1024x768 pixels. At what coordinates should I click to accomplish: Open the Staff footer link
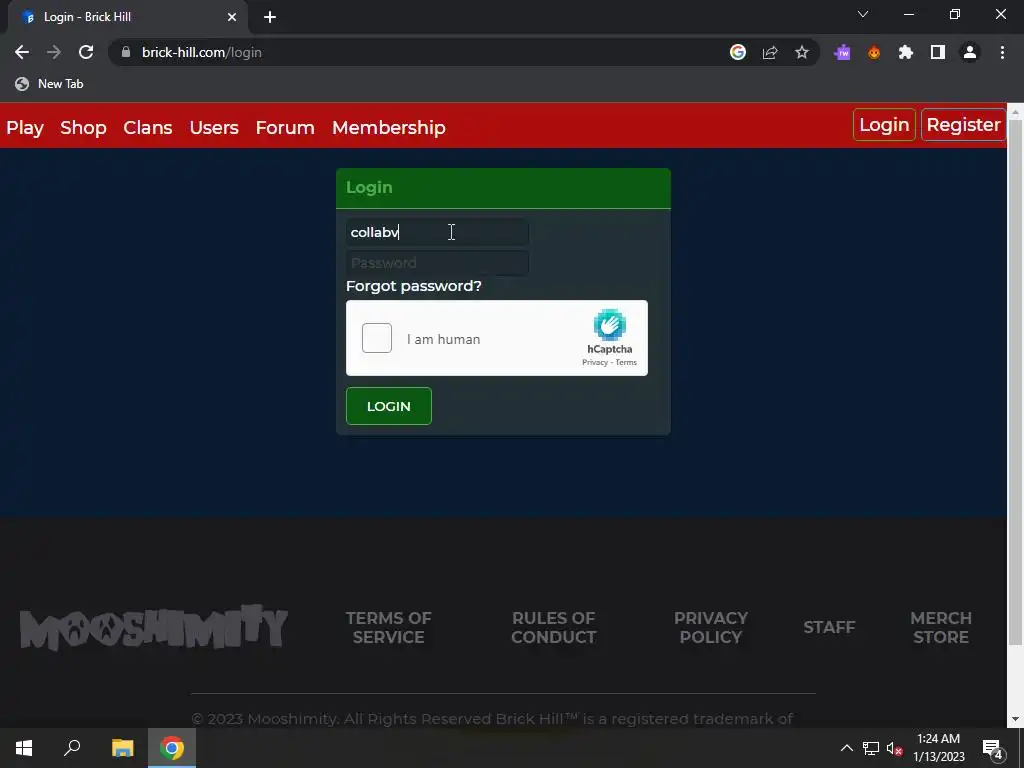[829, 627]
